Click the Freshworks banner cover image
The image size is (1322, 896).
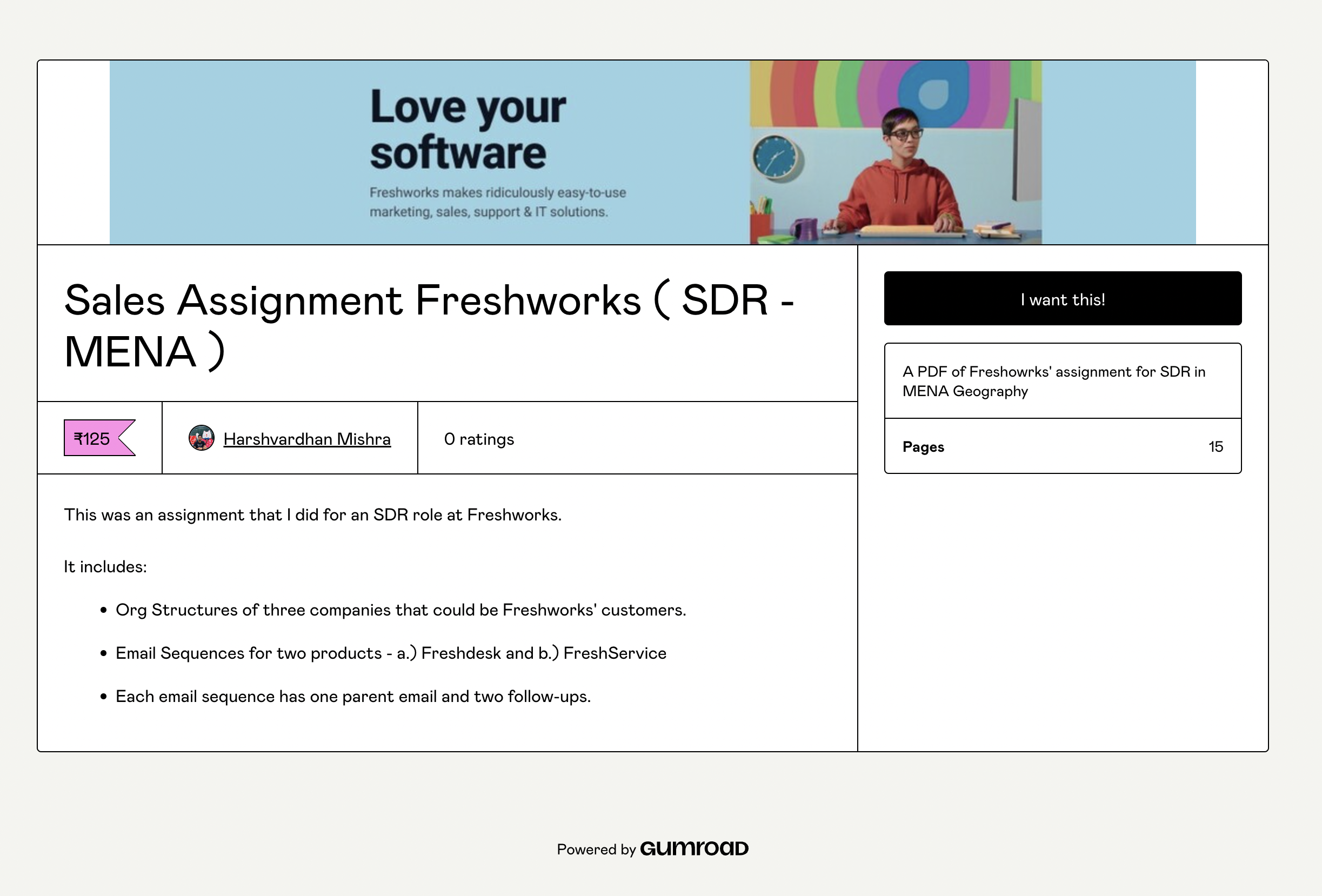click(x=652, y=152)
